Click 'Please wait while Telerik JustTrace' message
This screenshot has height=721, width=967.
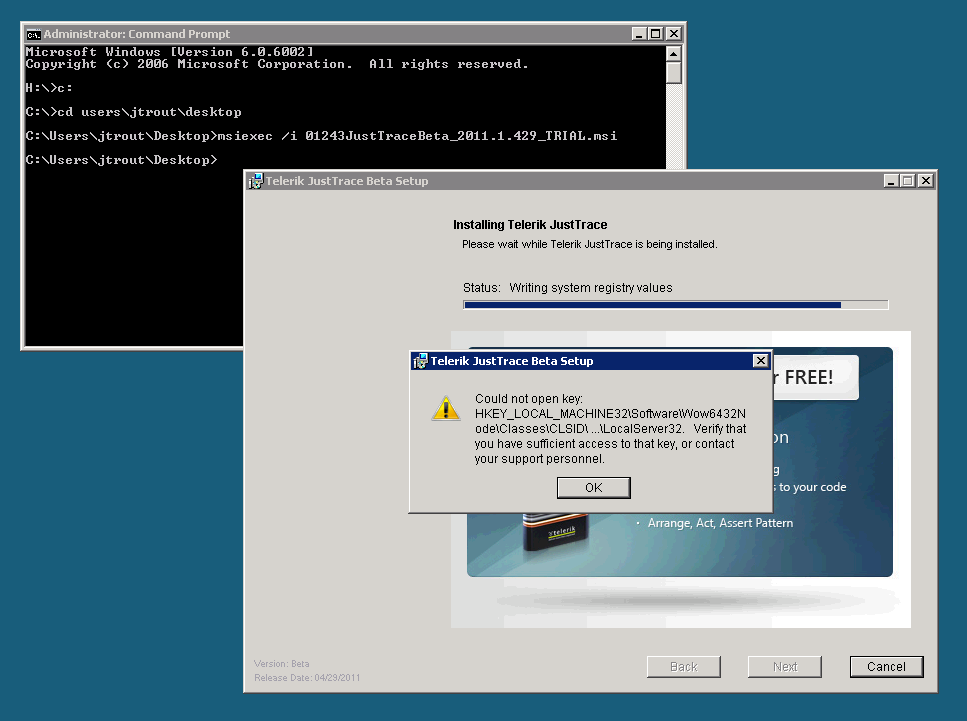click(x=590, y=244)
